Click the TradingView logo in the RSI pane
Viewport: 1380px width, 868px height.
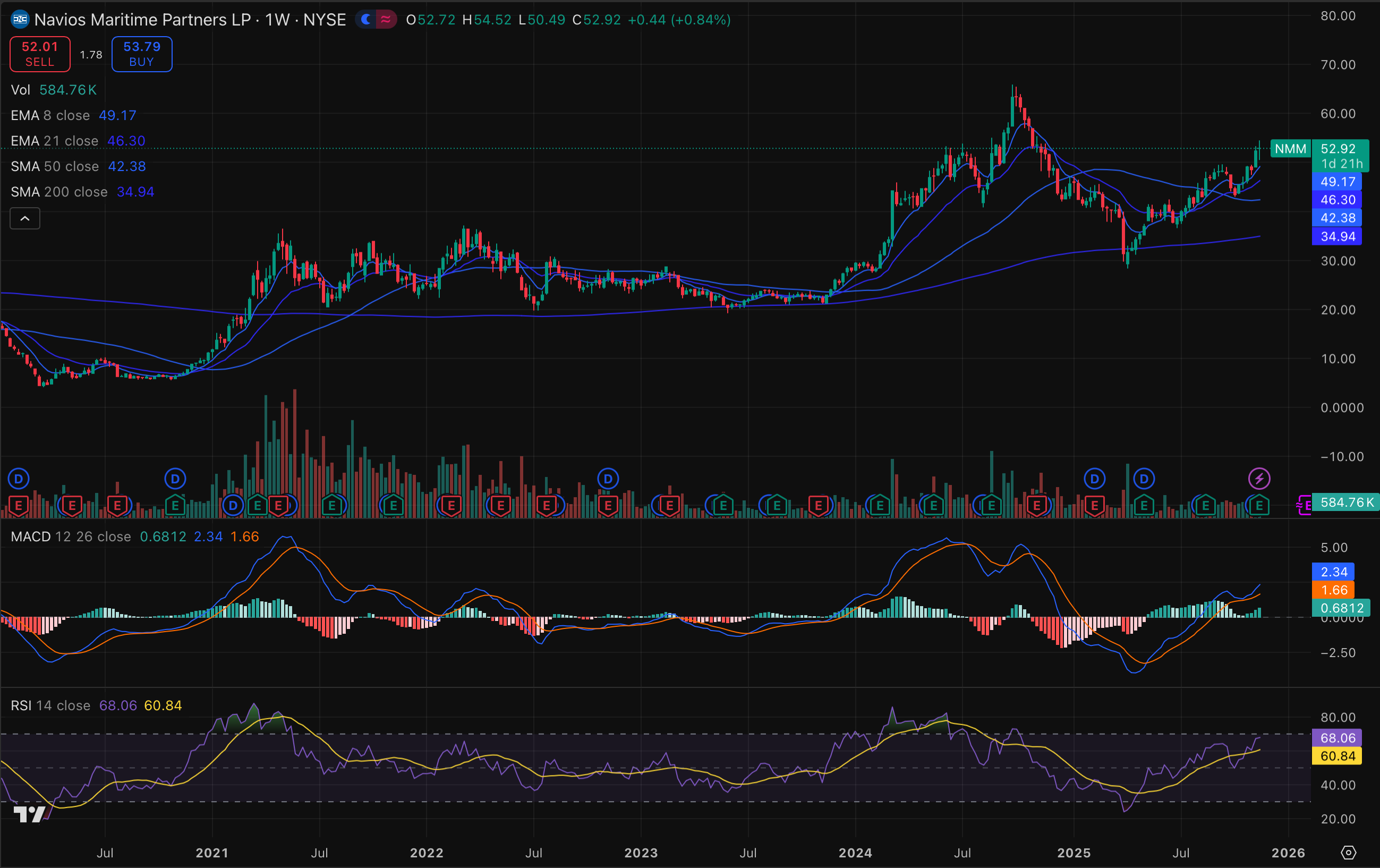tap(29, 814)
